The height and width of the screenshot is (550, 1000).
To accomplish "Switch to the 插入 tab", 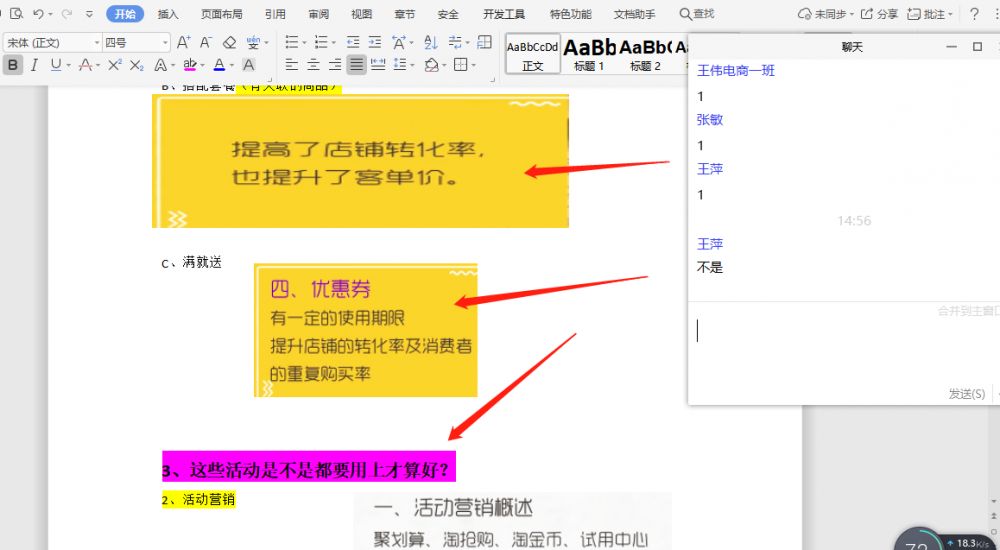I will click(168, 13).
